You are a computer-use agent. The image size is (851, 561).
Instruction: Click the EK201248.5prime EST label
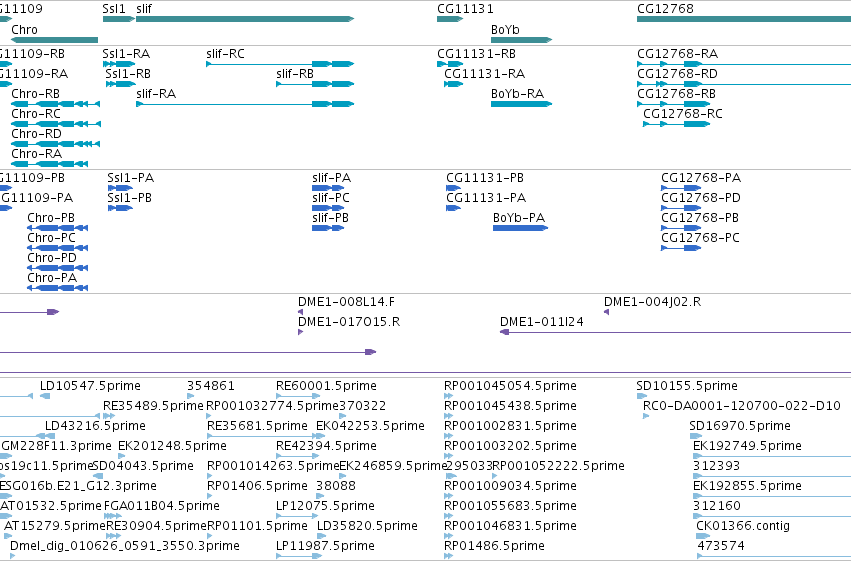[173, 447]
